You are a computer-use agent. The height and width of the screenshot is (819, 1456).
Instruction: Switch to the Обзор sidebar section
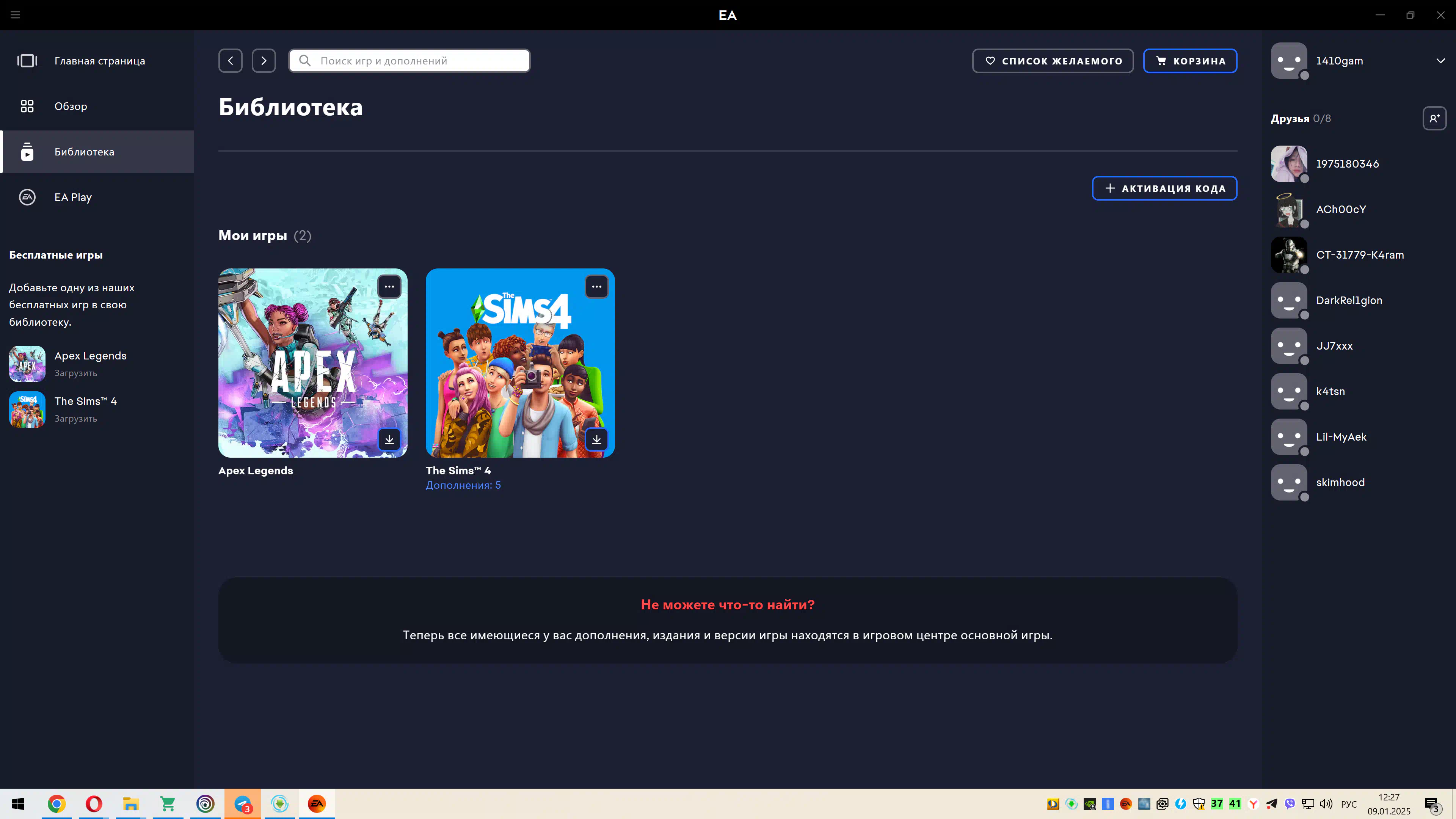[71, 106]
